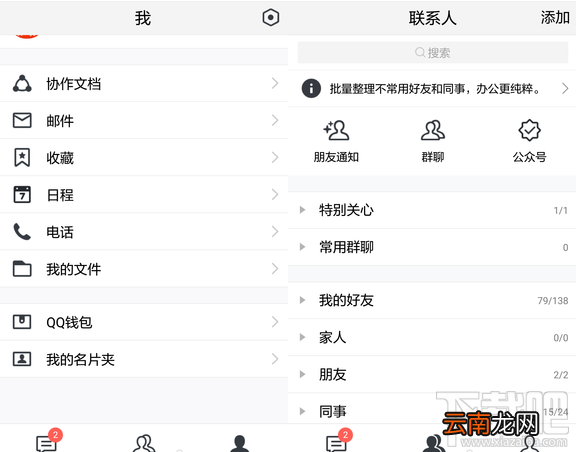Click the 0/0 count of 家人

[x=561, y=338]
